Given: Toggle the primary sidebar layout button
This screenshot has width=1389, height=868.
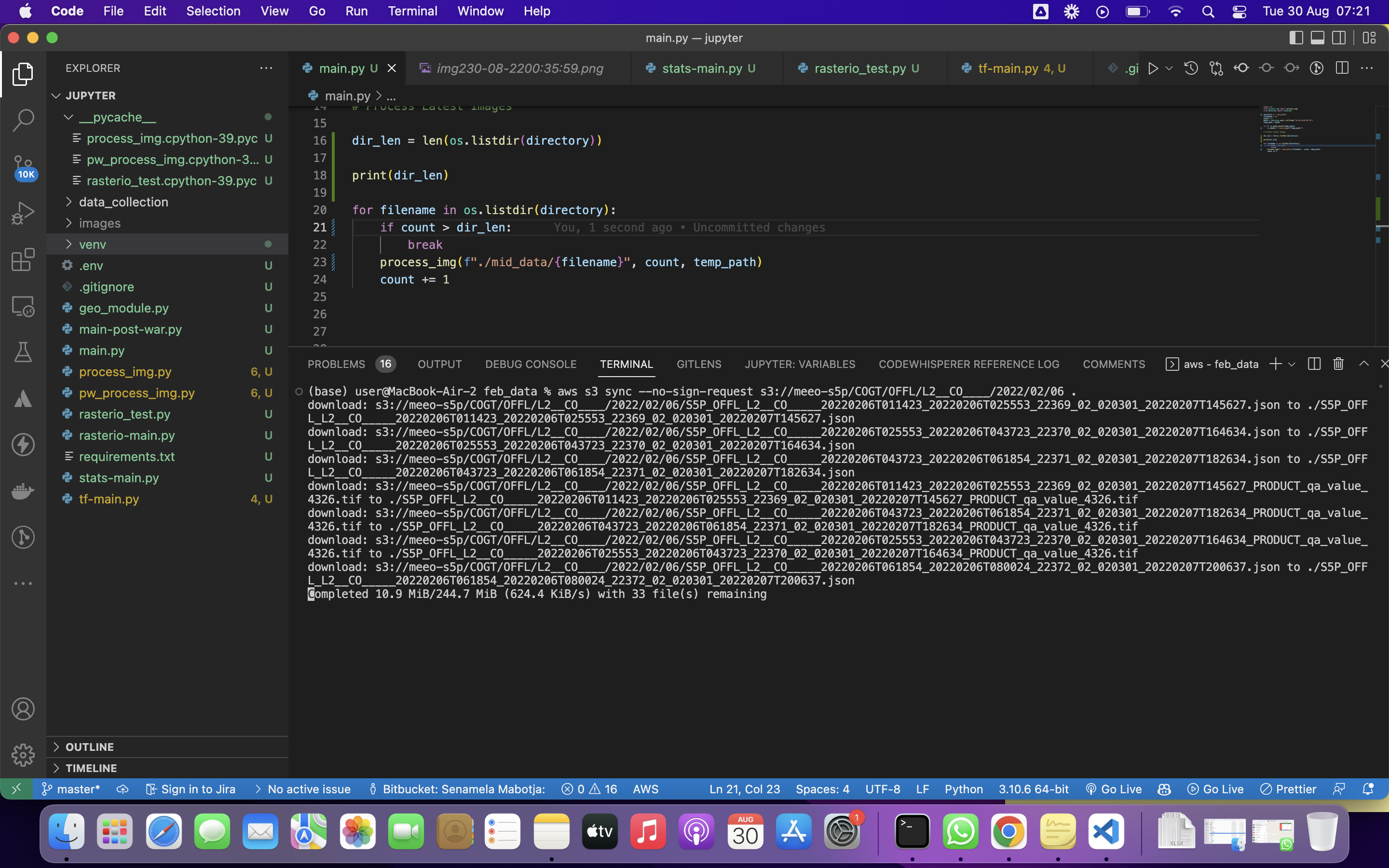Looking at the screenshot, I should [x=1295, y=38].
